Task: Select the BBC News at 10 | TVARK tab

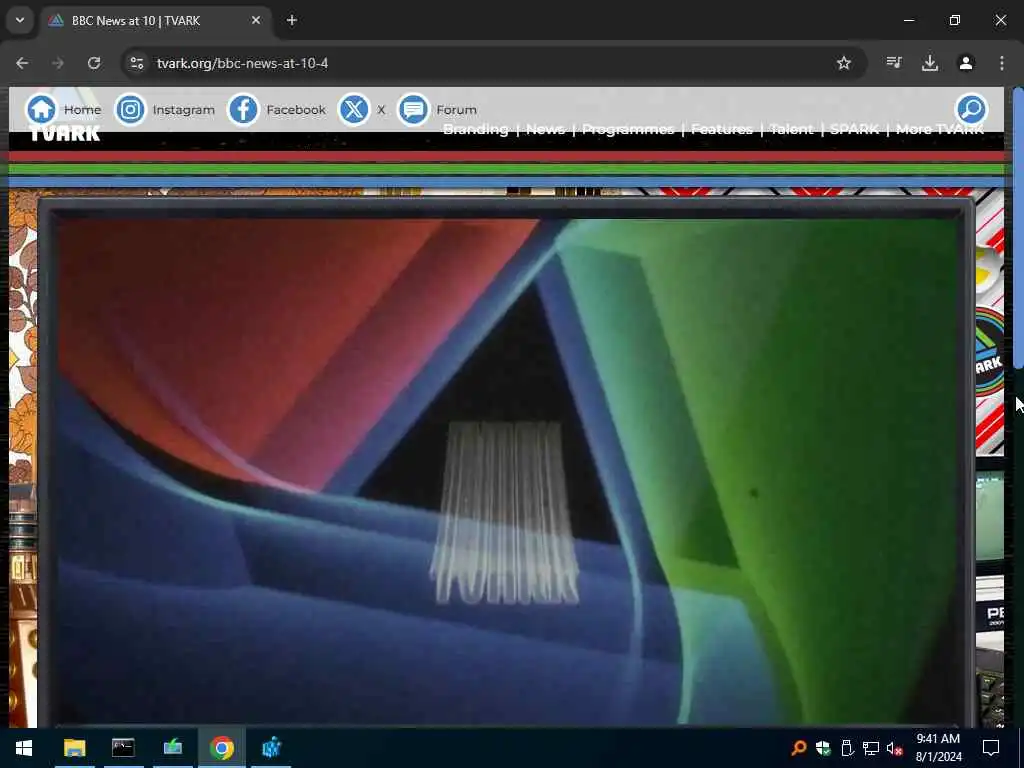Action: point(155,21)
